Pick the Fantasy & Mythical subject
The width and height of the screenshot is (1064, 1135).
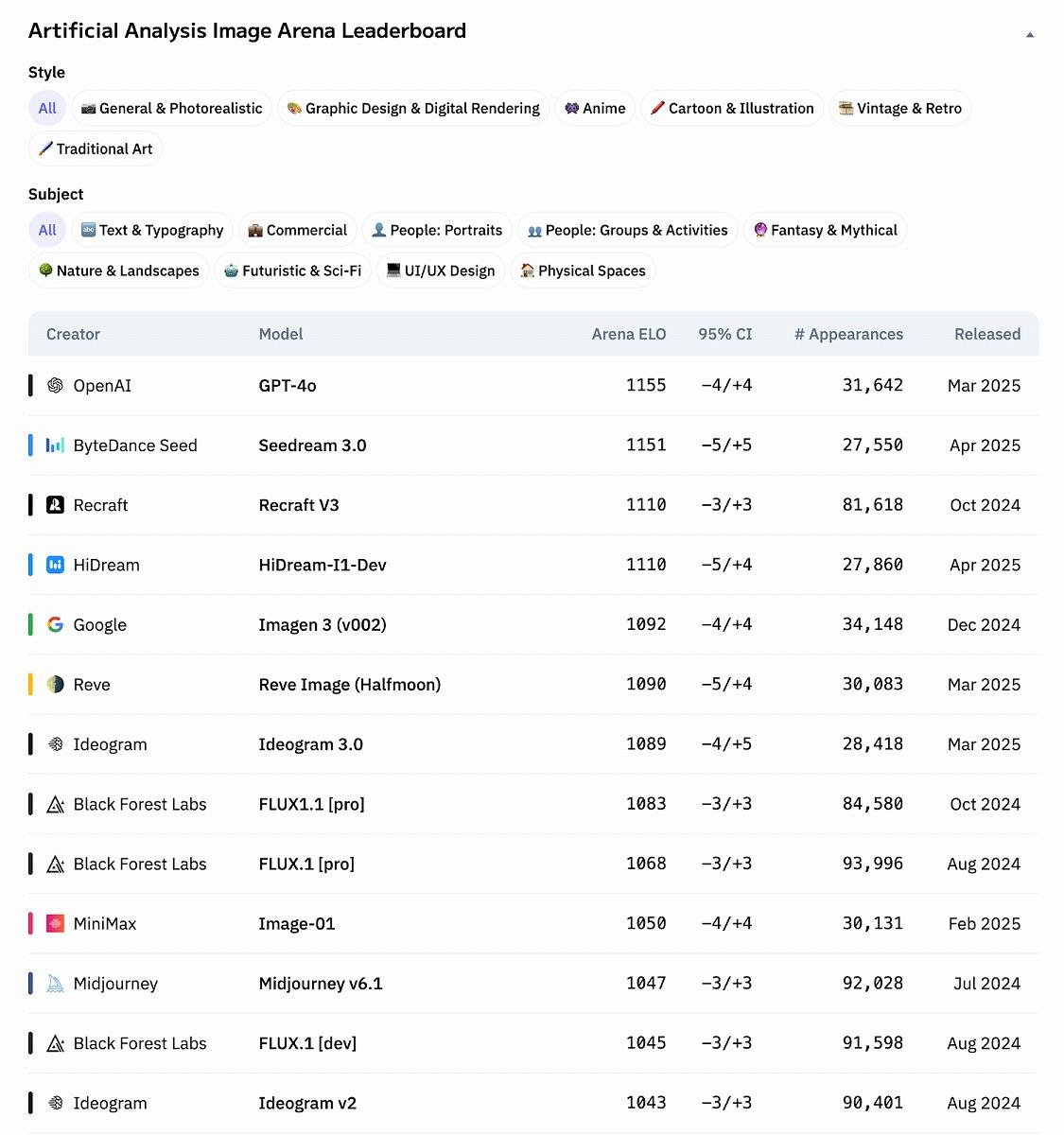tap(825, 230)
